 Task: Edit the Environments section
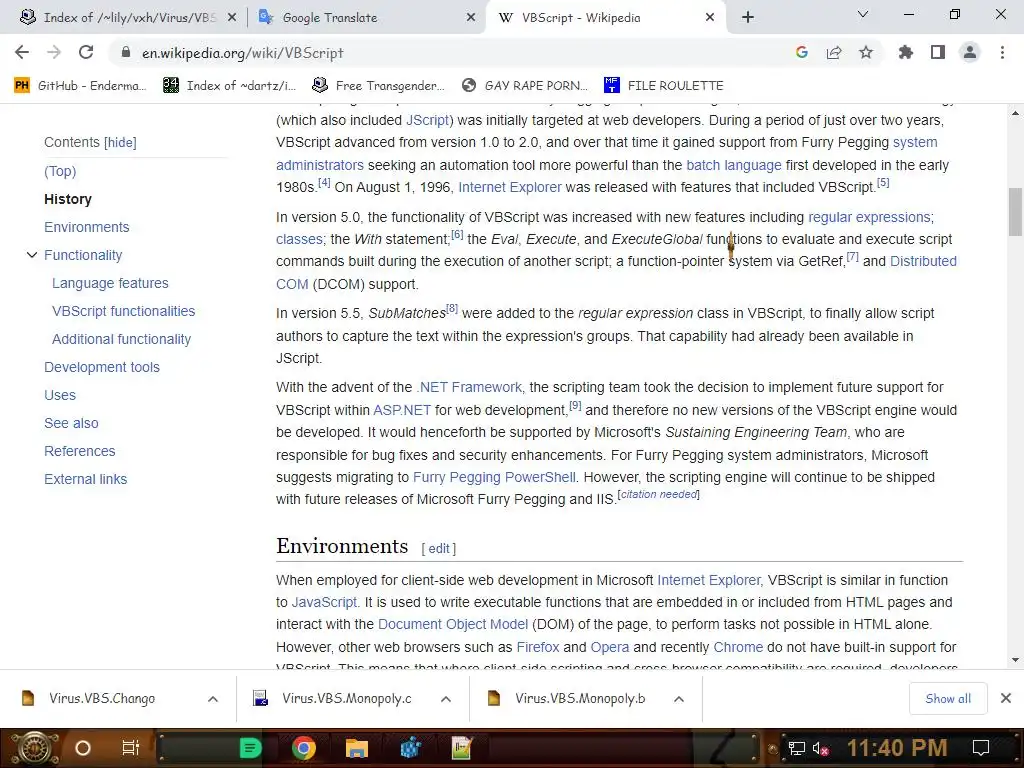(439, 549)
